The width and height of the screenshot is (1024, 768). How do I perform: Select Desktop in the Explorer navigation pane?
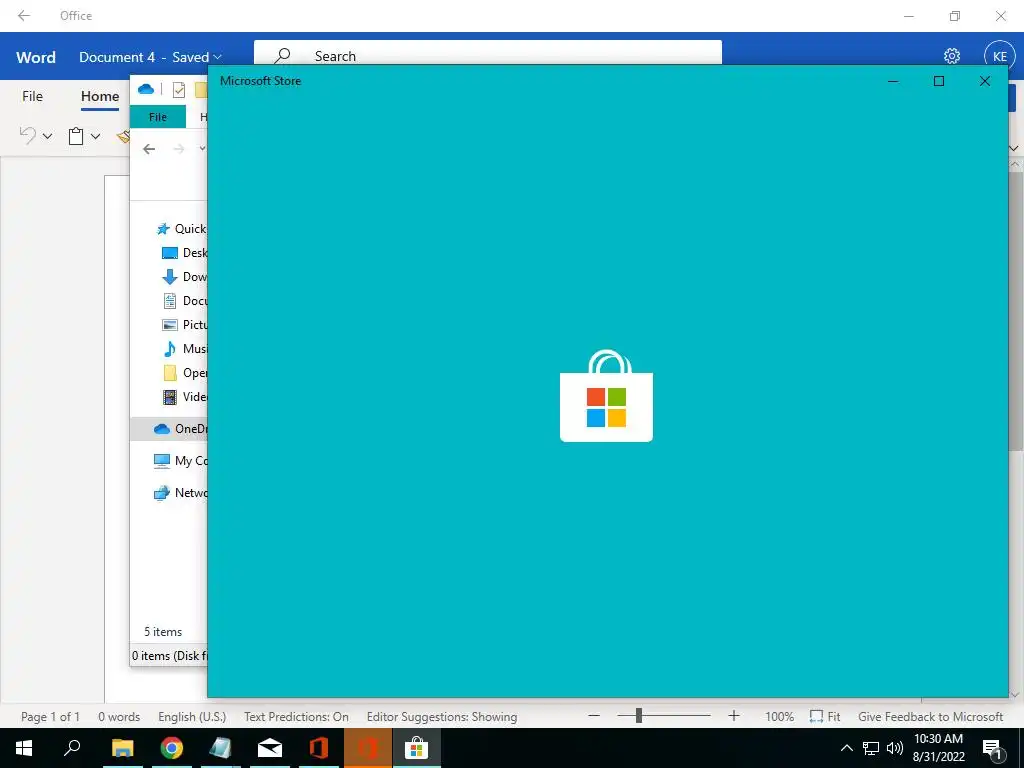[184, 253]
